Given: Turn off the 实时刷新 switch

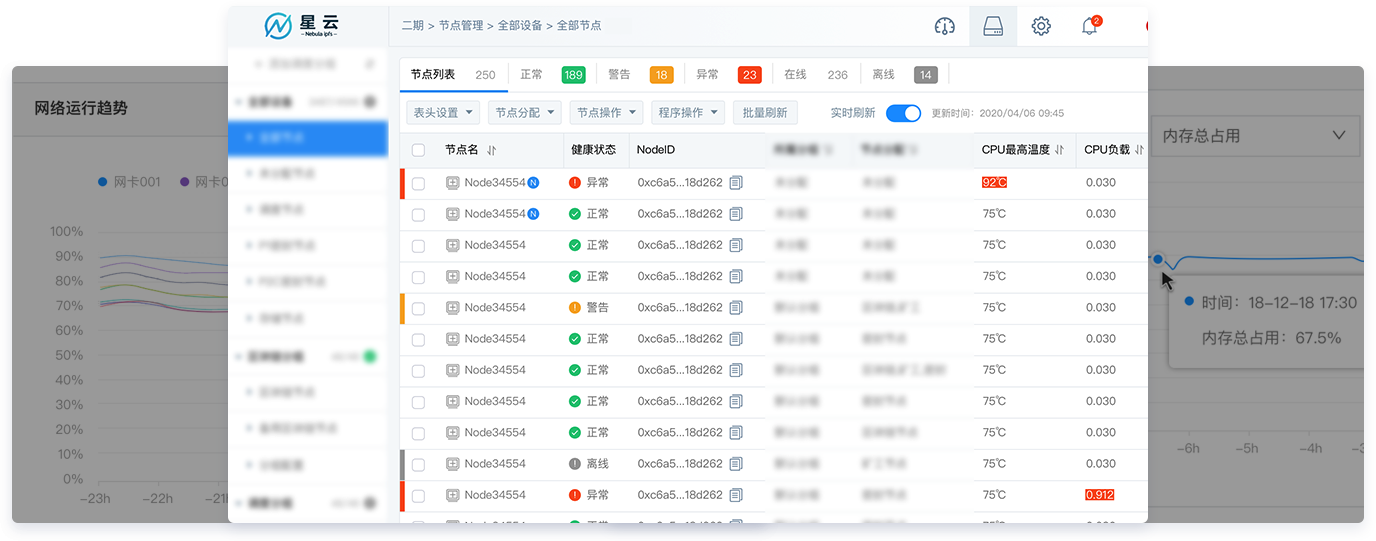Looking at the screenshot, I should tap(903, 113).
